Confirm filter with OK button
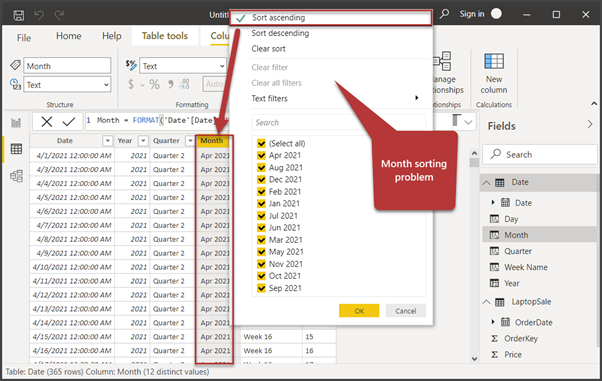602x381 pixels. pos(359,311)
